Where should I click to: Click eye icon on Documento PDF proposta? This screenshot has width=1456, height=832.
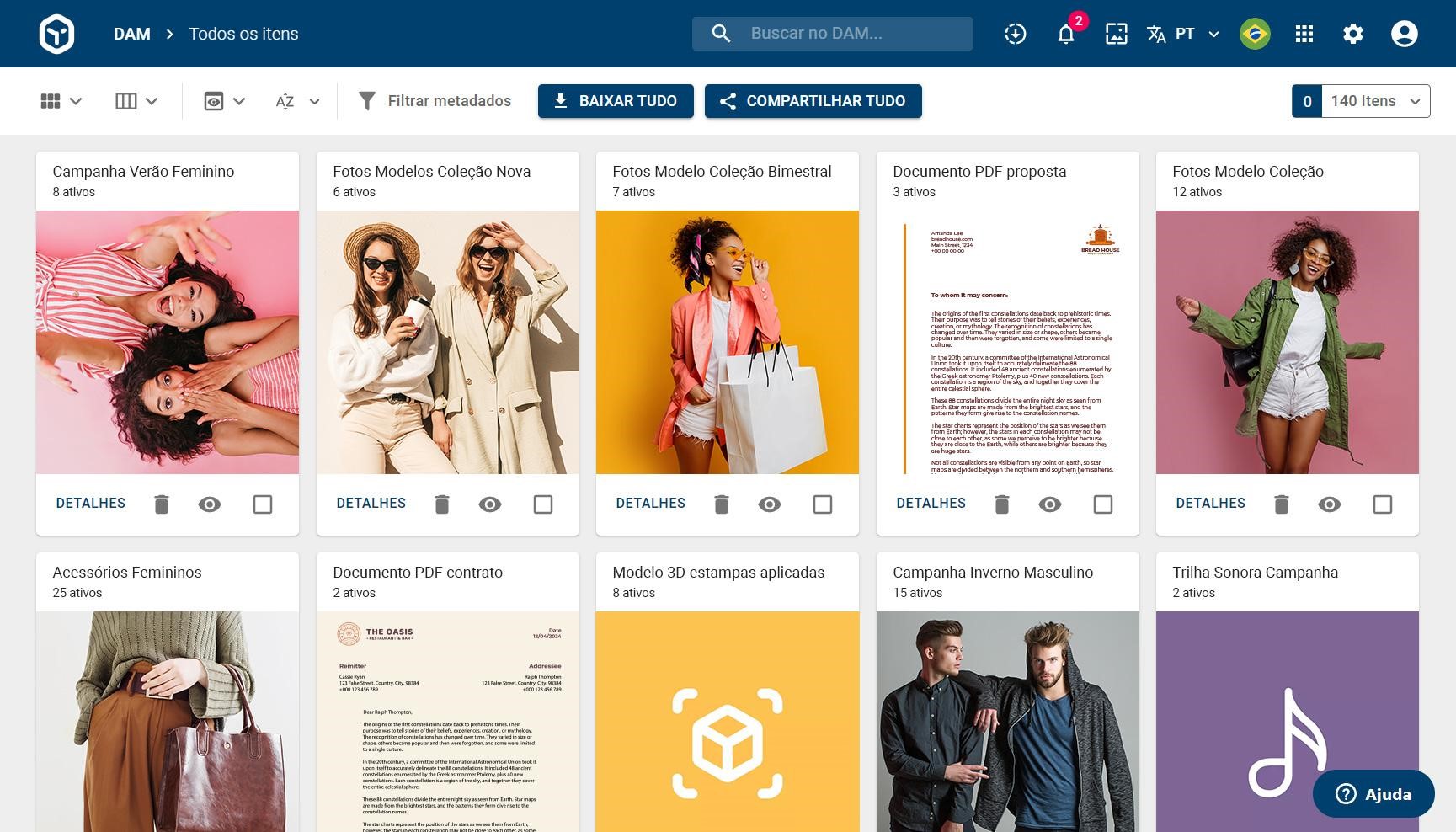point(1050,504)
